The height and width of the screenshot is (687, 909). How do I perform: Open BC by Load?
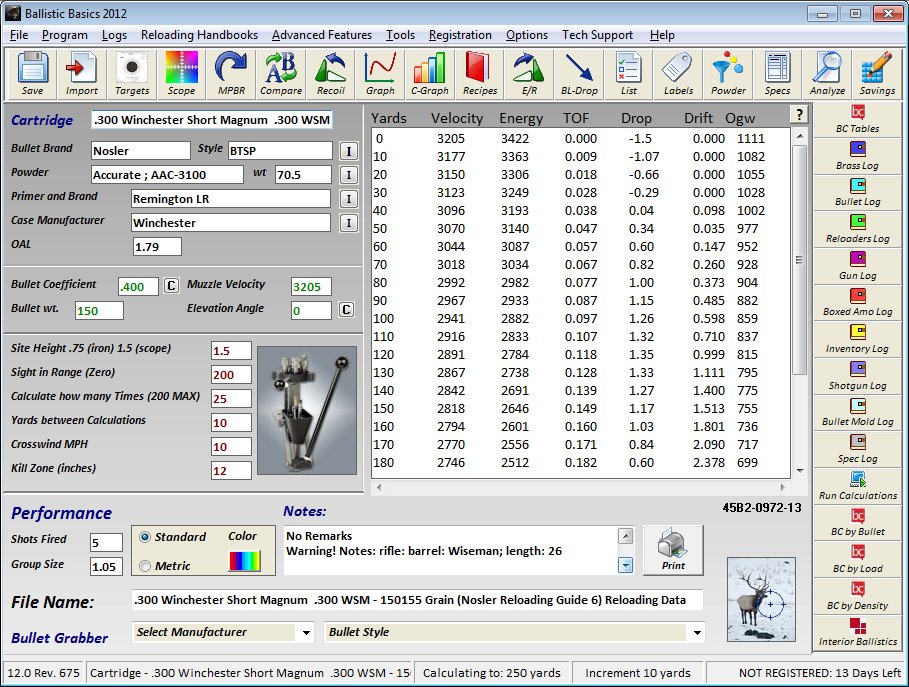pos(857,560)
